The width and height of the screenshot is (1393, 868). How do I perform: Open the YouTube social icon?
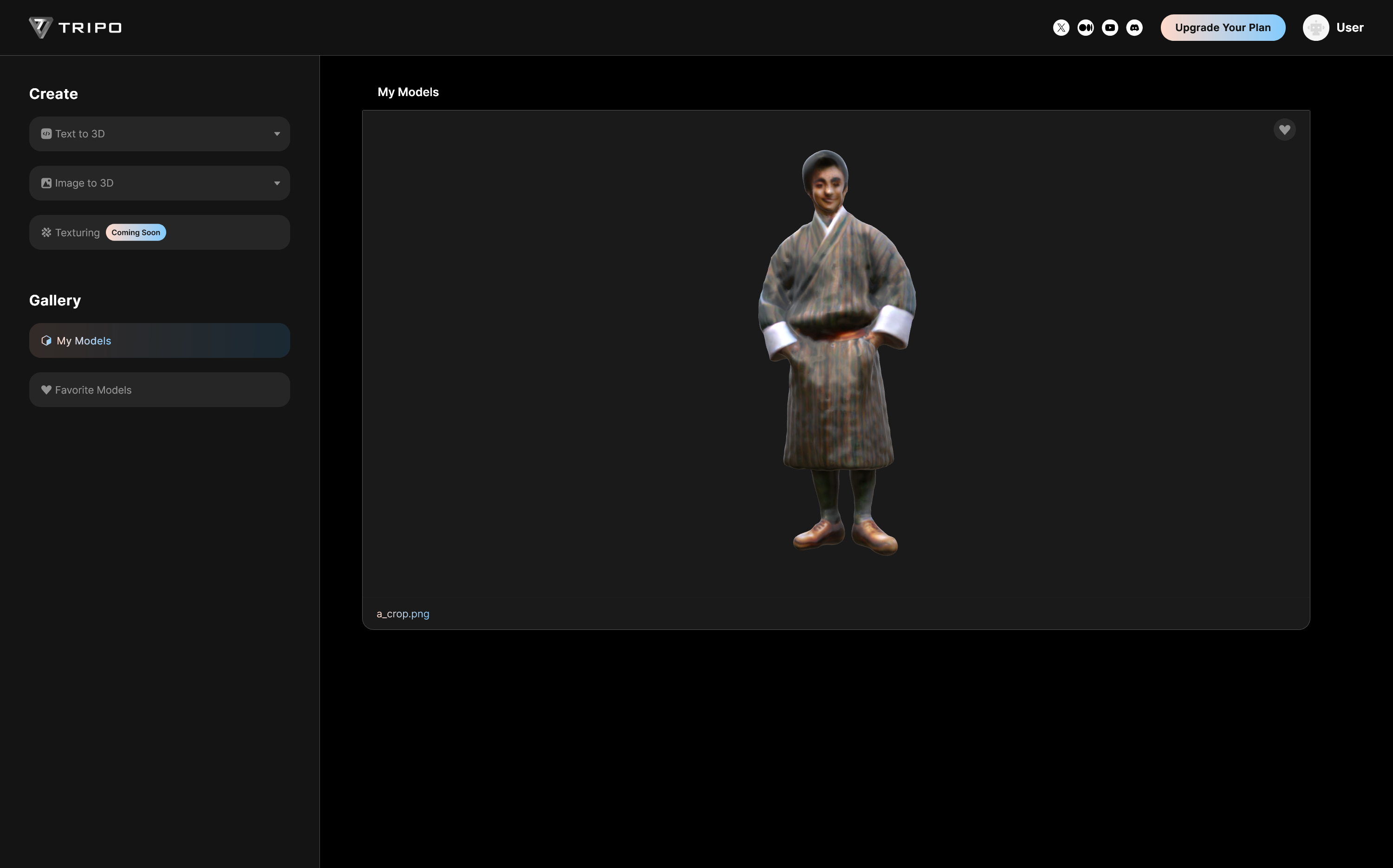(x=1110, y=27)
